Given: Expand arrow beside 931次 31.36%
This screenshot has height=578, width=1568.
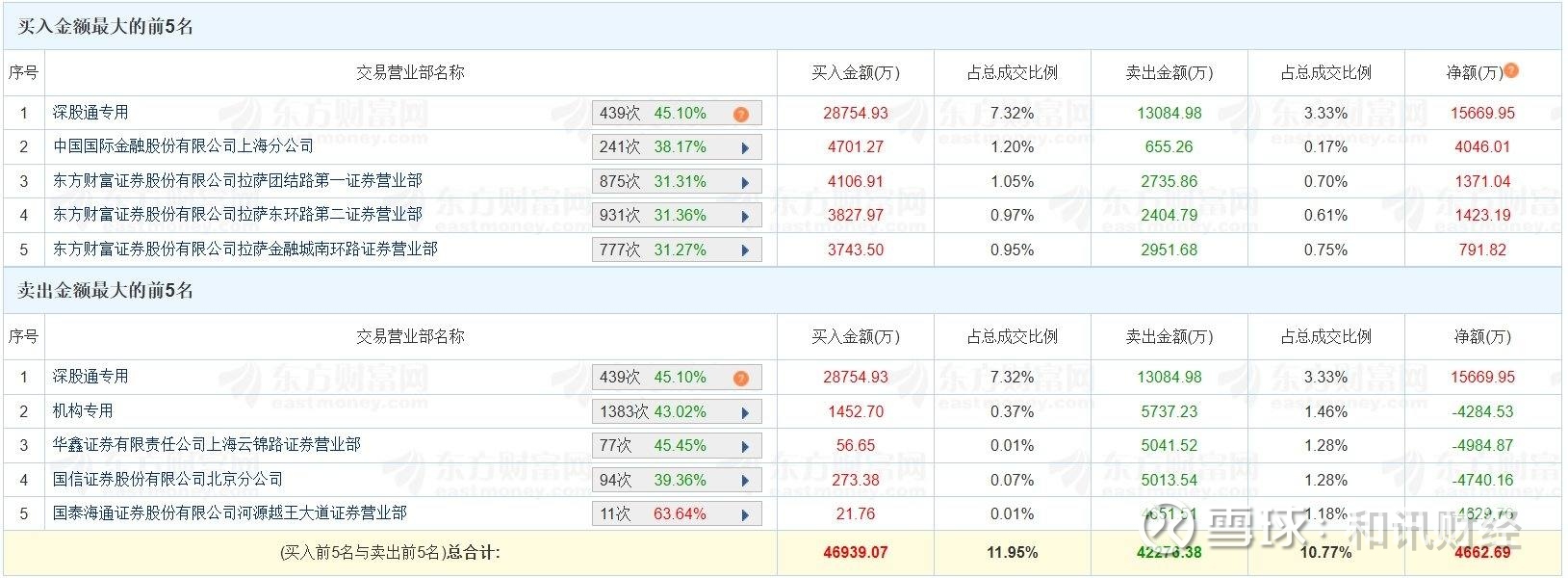Looking at the screenshot, I should (745, 217).
